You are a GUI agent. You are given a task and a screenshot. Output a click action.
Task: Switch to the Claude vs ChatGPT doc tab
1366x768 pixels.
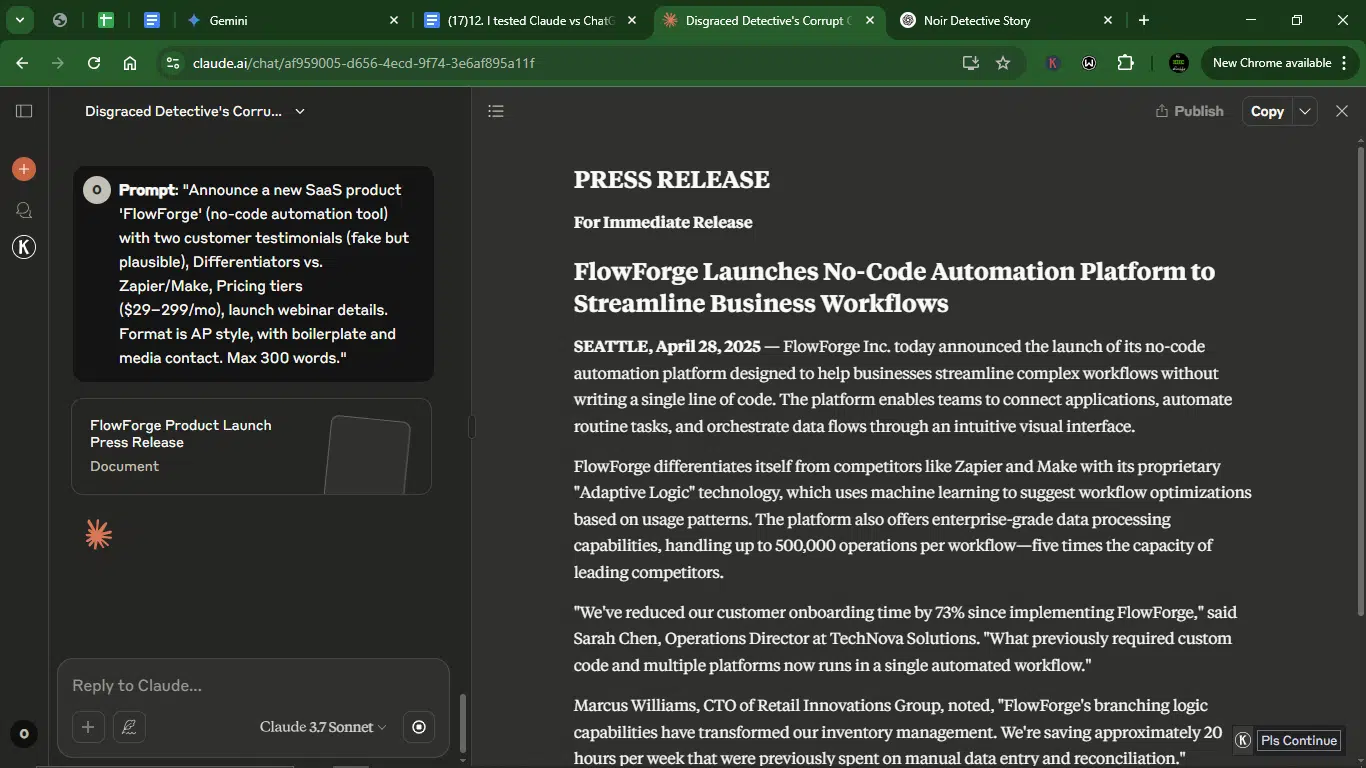click(x=532, y=20)
